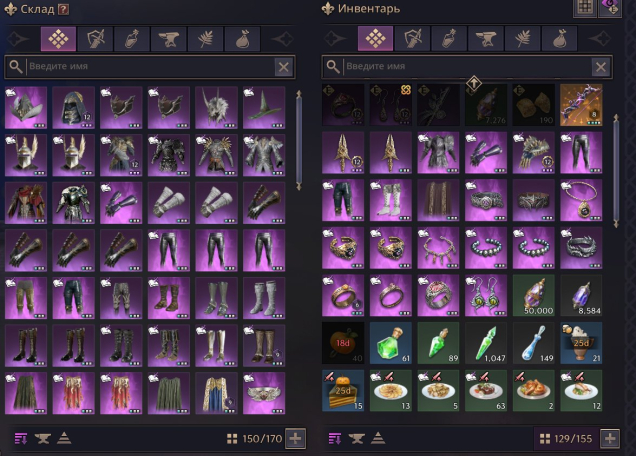Click the inventory Введите имя search field
636x456 pixels.
click(x=467, y=67)
